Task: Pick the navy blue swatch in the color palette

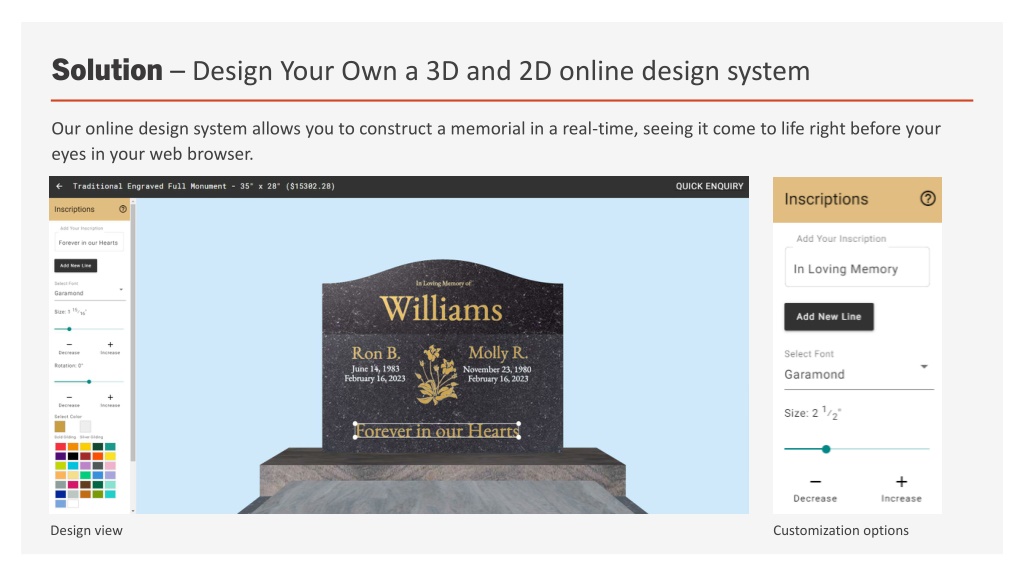Action: coord(61,494)
